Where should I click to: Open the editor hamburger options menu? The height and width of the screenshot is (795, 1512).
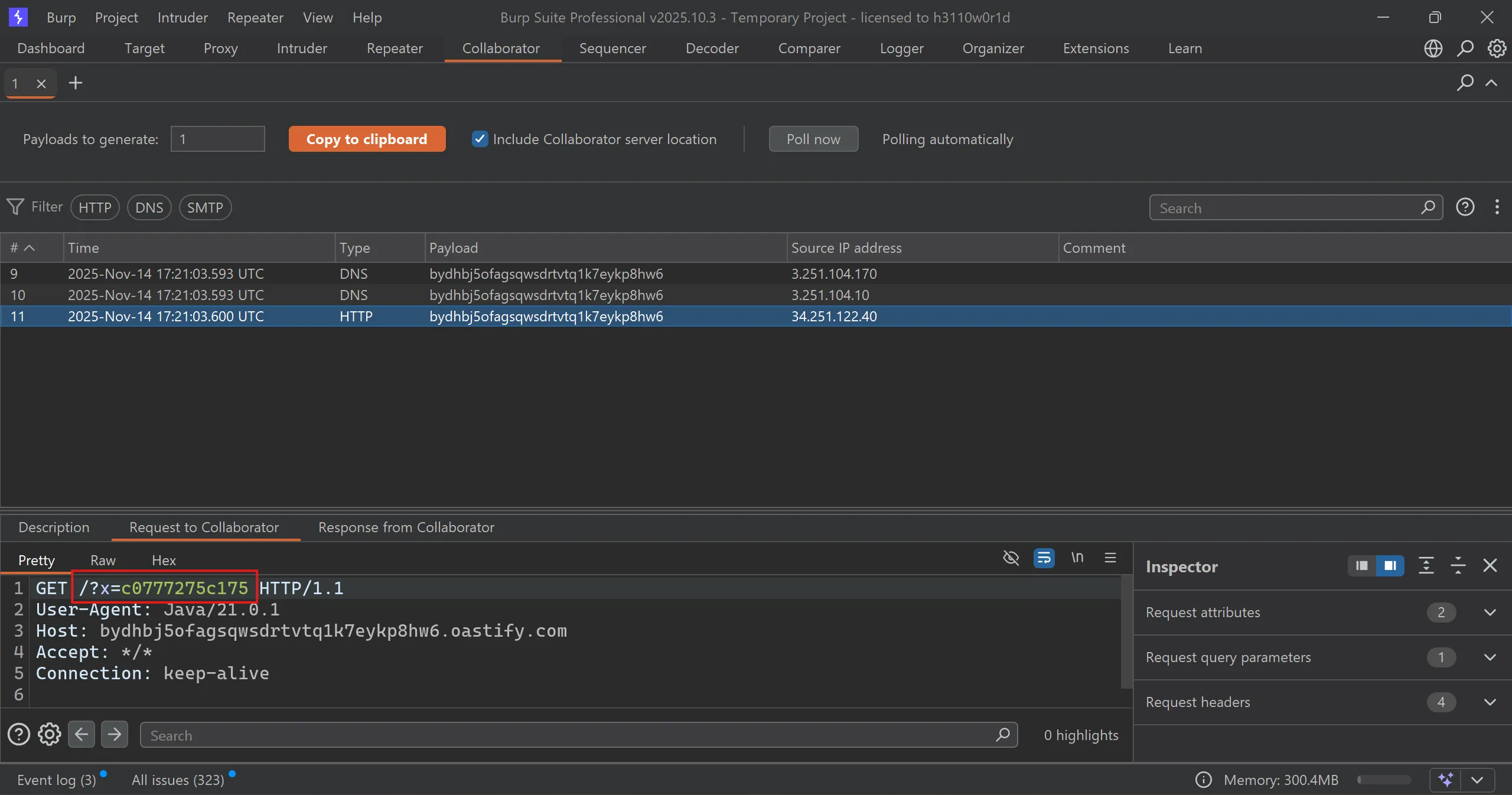pyautogui.click(x=1110, y=558)
